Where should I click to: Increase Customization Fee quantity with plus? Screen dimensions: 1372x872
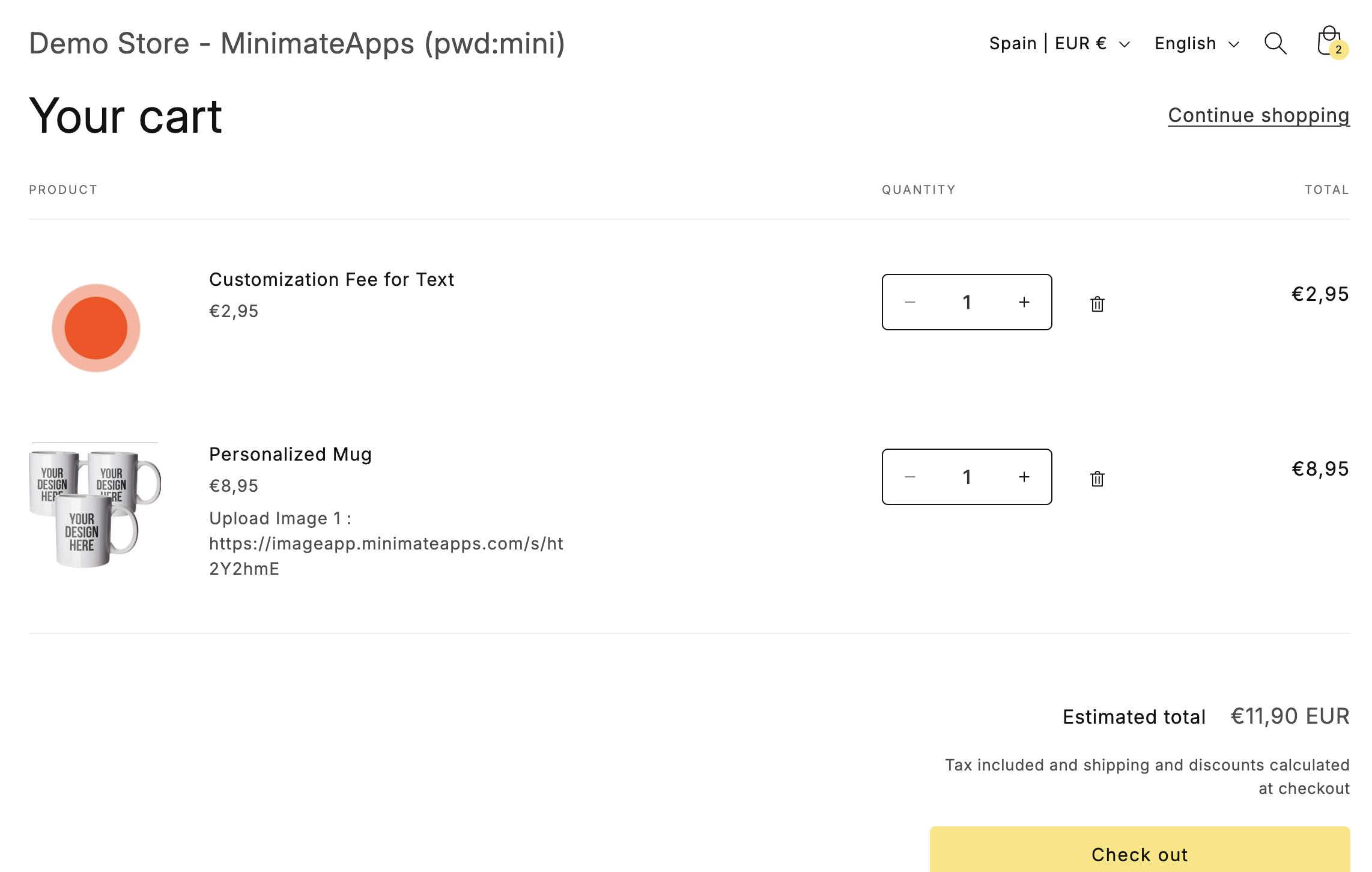[x=1024, y=302]
